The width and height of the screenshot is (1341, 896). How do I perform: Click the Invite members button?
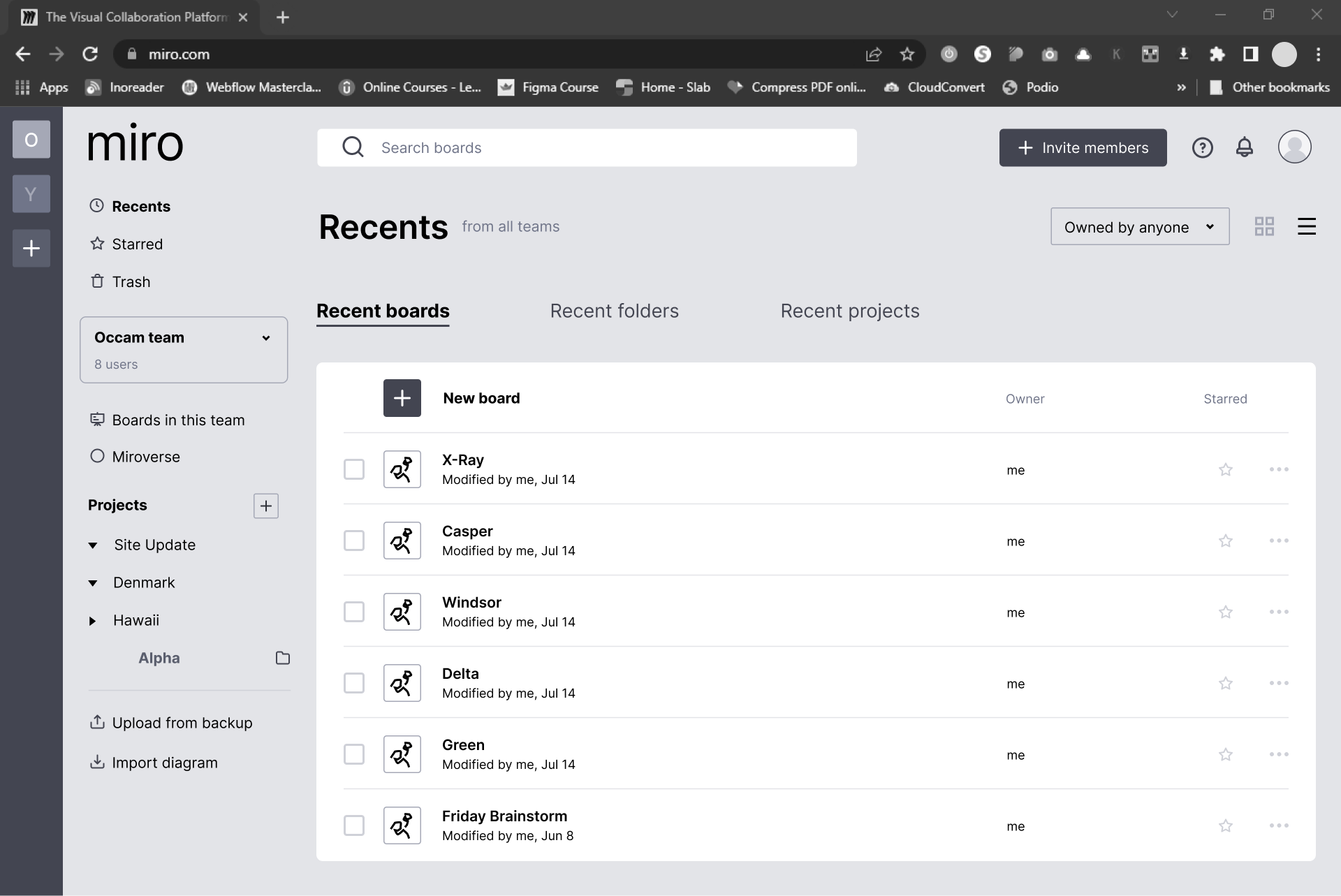pyautogui.click(x=1082, y=147)
